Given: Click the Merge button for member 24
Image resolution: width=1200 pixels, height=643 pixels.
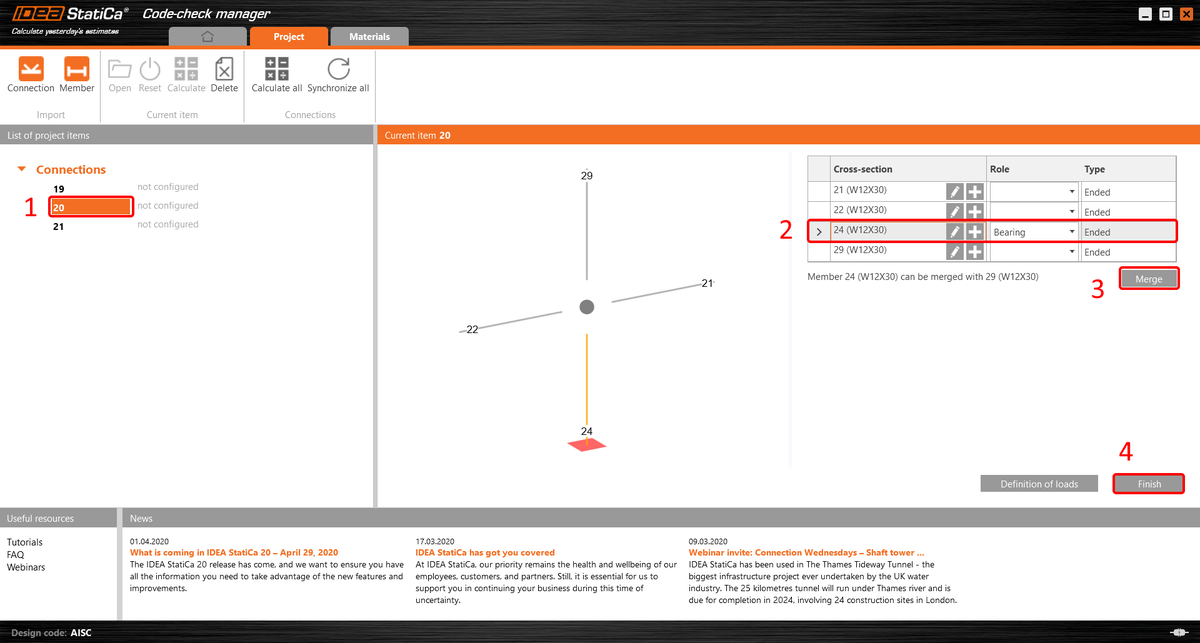Looking at the screenshot, I should tap(1148, 278).
